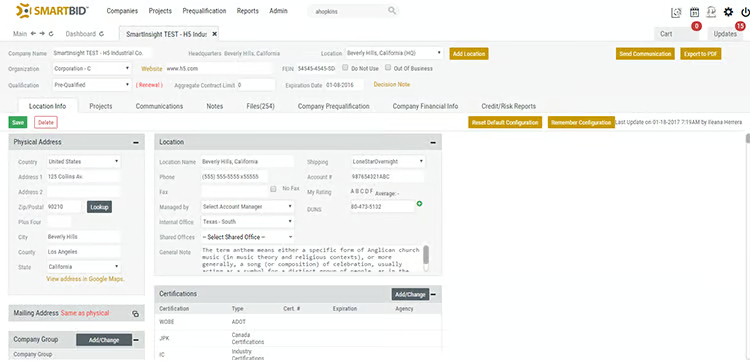The width and height of the screenshot is (750, 361).
Task: Click the DUNS number field
Action: 382,207
